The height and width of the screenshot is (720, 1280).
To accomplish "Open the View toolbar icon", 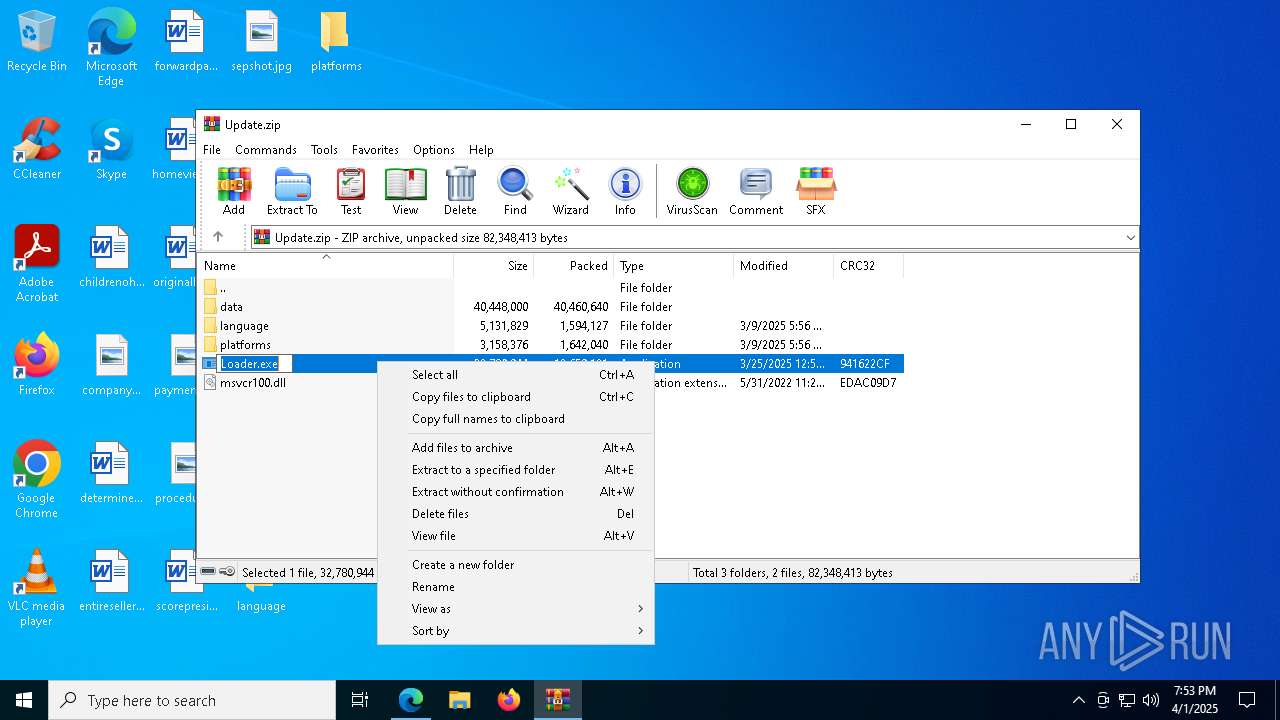I will pyautogui.click(x=405, y=191).
